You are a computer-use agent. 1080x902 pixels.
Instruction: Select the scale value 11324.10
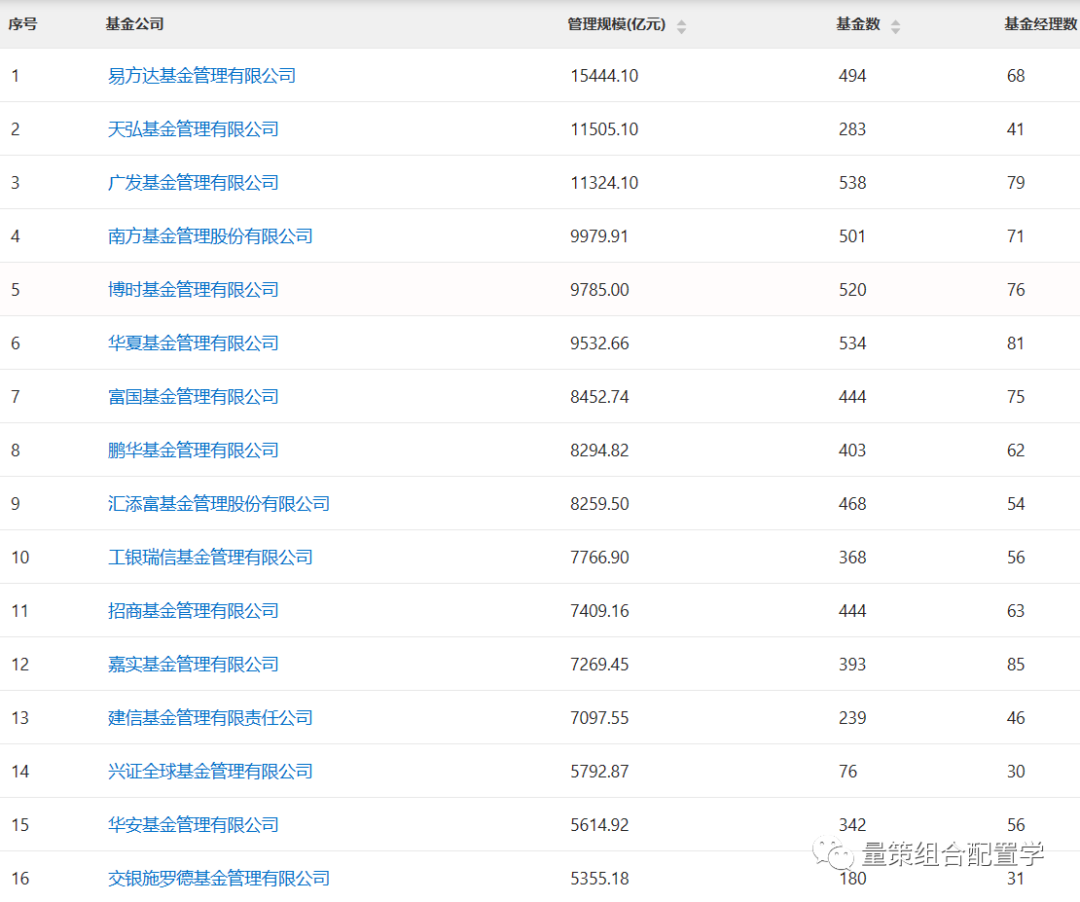tap(604, 183)
